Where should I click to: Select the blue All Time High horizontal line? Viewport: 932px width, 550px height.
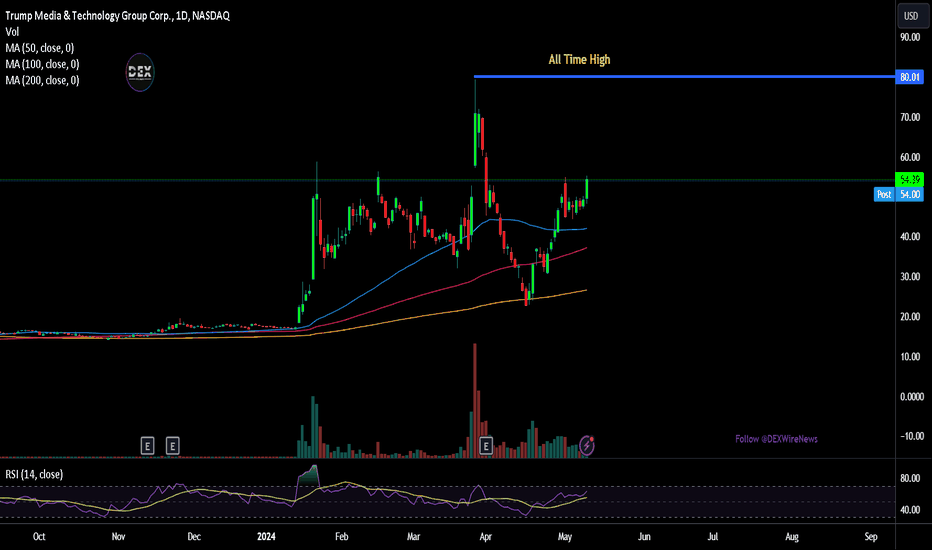(x=684, y=77)
